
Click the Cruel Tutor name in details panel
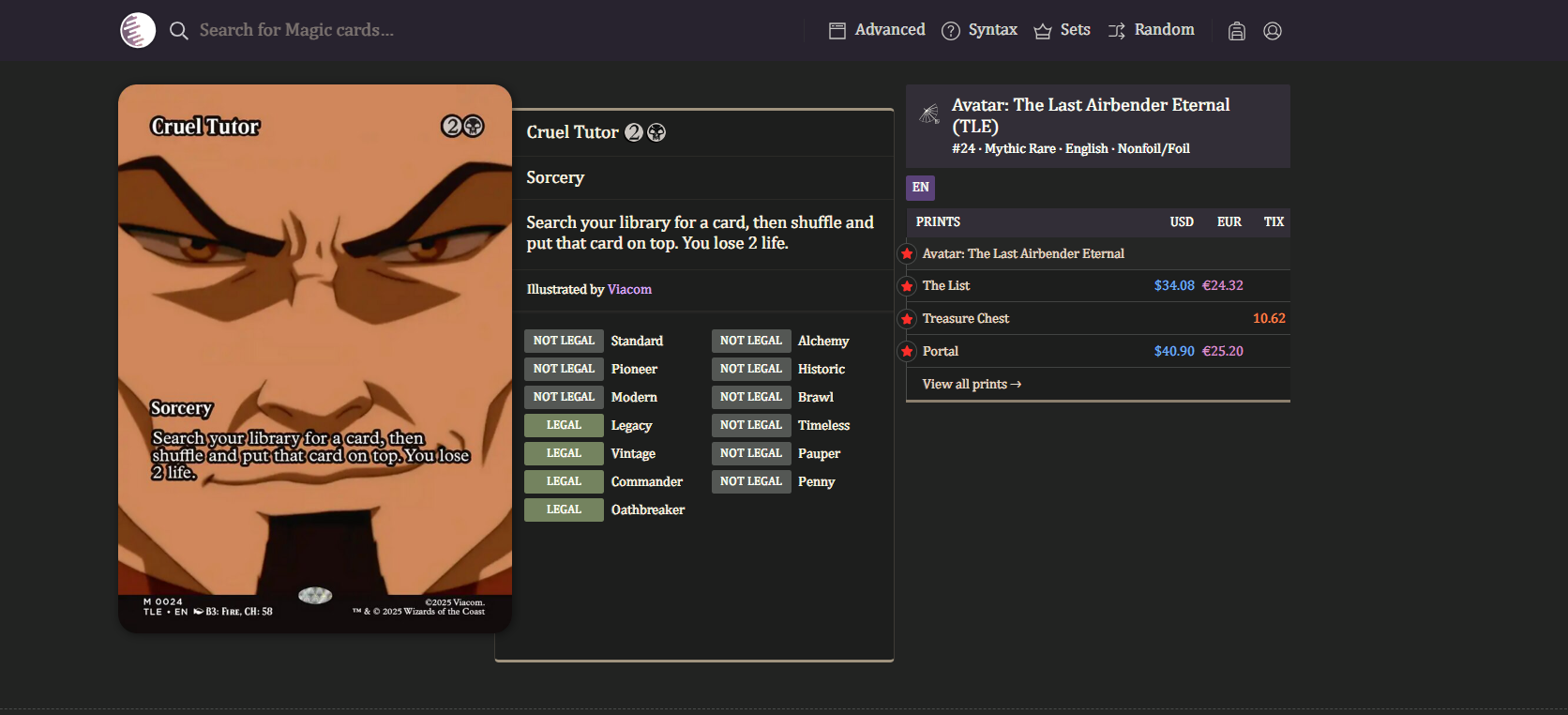pyautogui.click(x=572, y=132)
